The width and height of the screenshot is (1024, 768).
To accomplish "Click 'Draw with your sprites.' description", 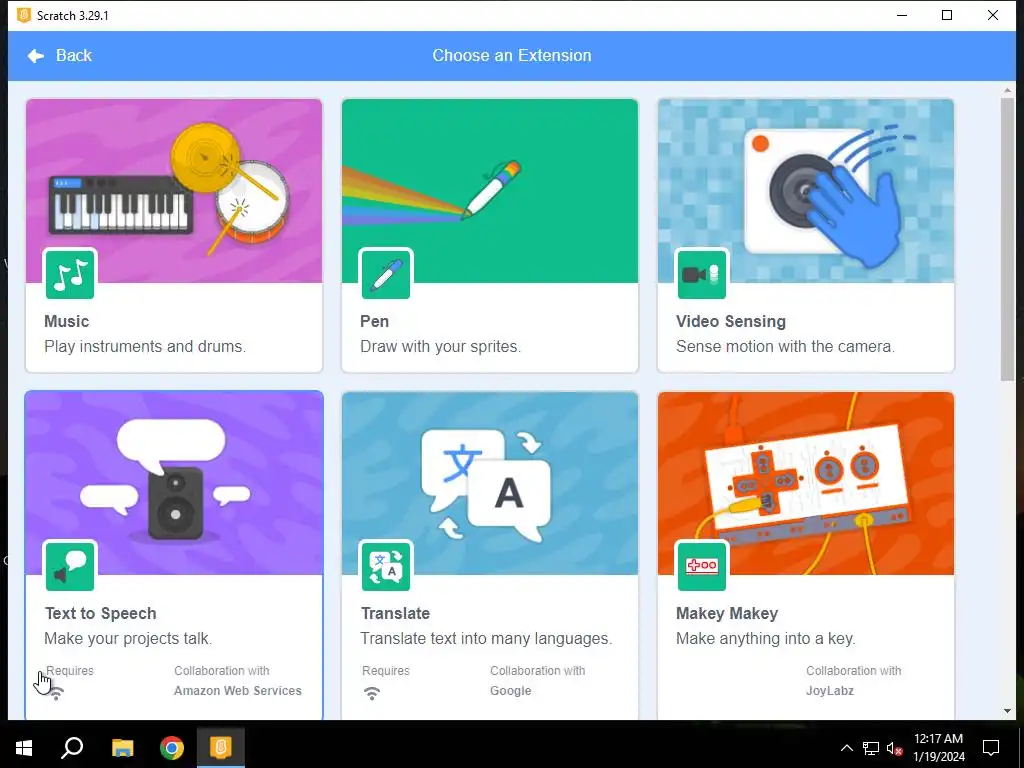I will click(x=440, y=346).
